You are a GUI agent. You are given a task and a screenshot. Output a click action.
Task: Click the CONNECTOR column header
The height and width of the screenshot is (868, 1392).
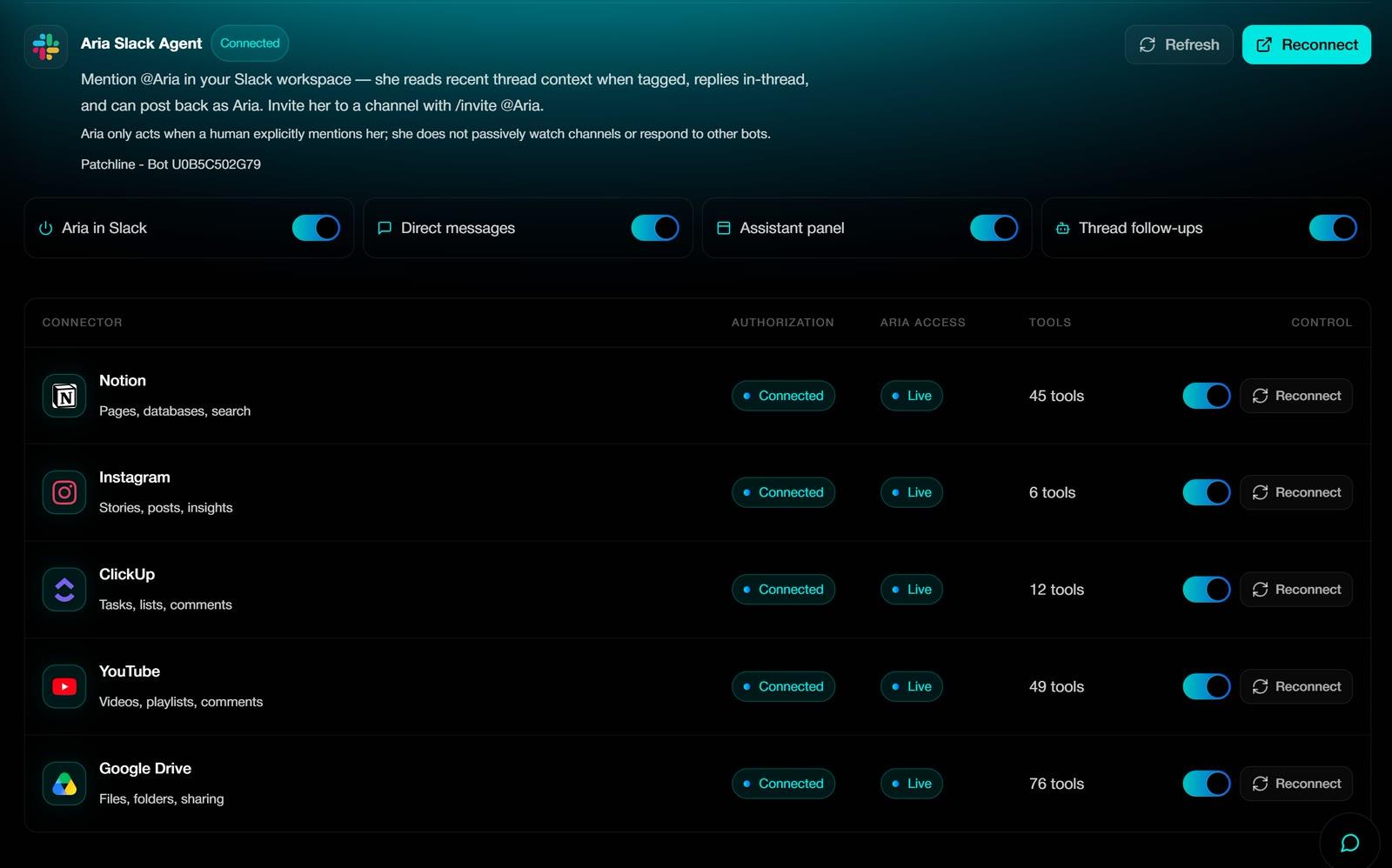83,323
